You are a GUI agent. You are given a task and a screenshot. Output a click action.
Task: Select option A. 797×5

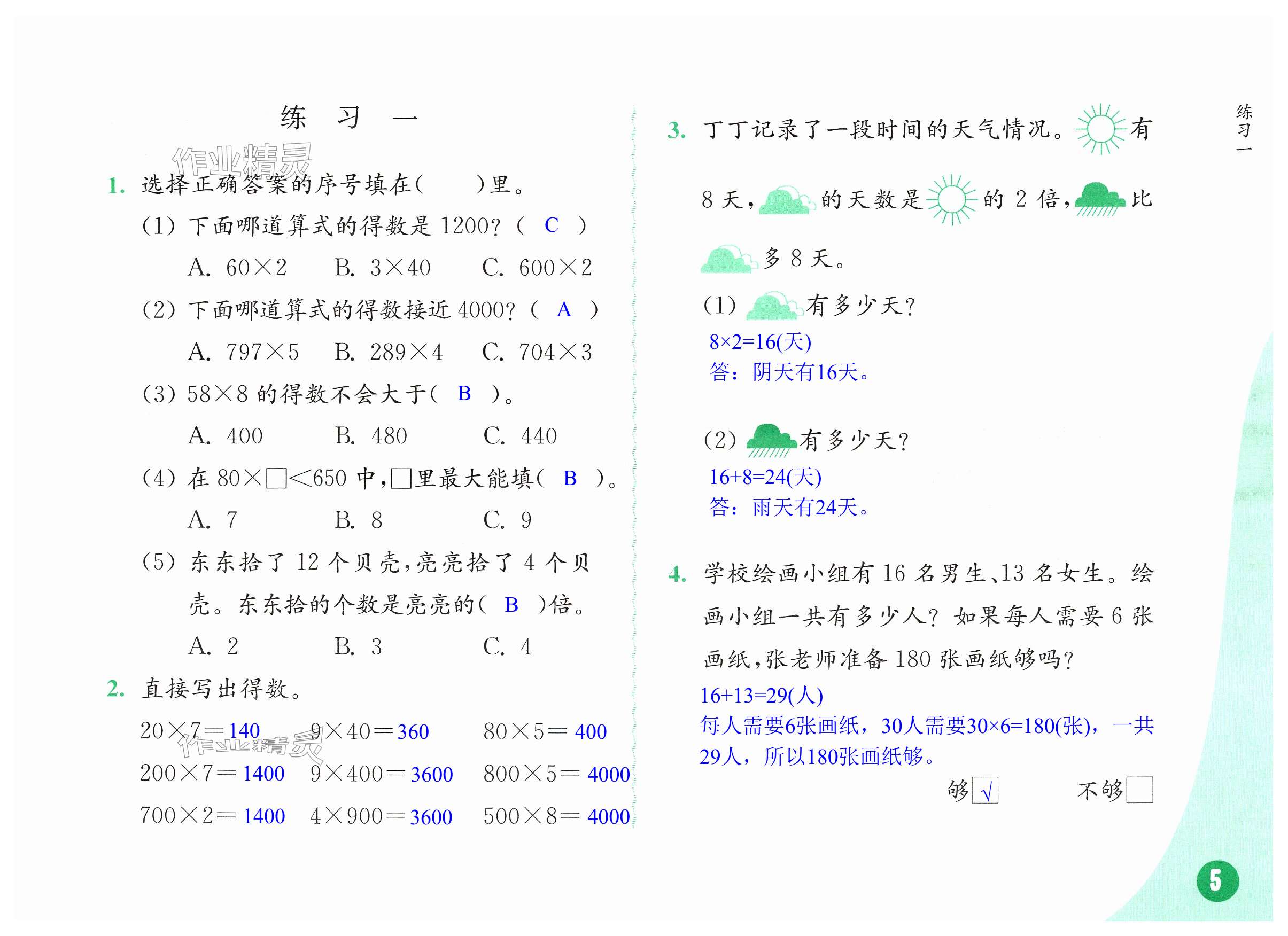[x=244, y=353]
